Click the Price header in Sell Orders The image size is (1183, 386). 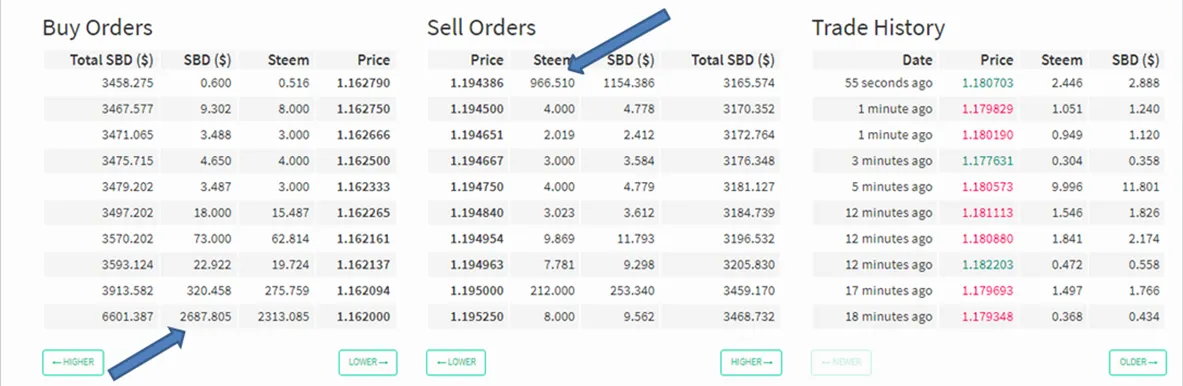click(487, 60)
